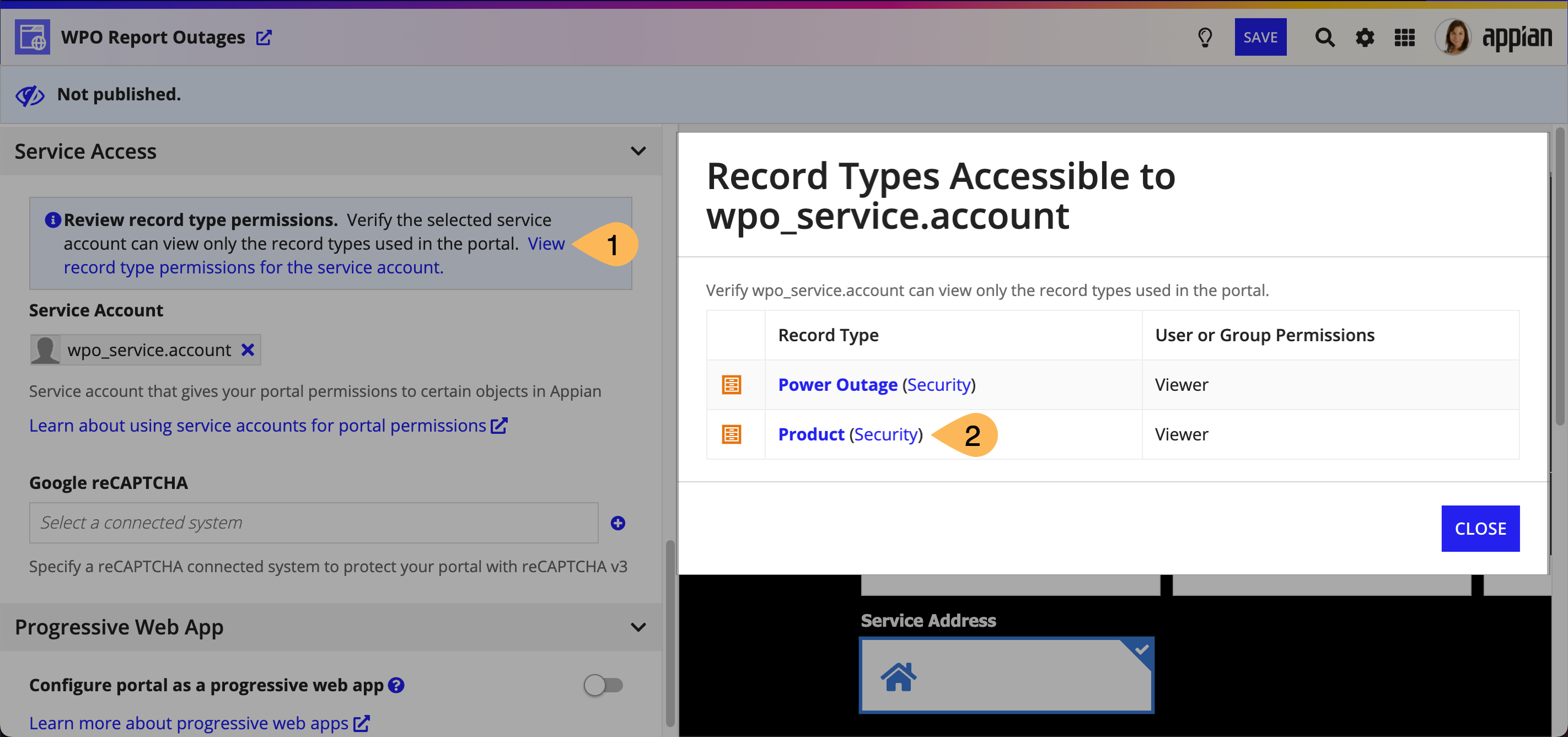This screenshot has width=1568, height=737.
Task: Click the Viewer cell for Product
Action: (x=1330, y=434)
